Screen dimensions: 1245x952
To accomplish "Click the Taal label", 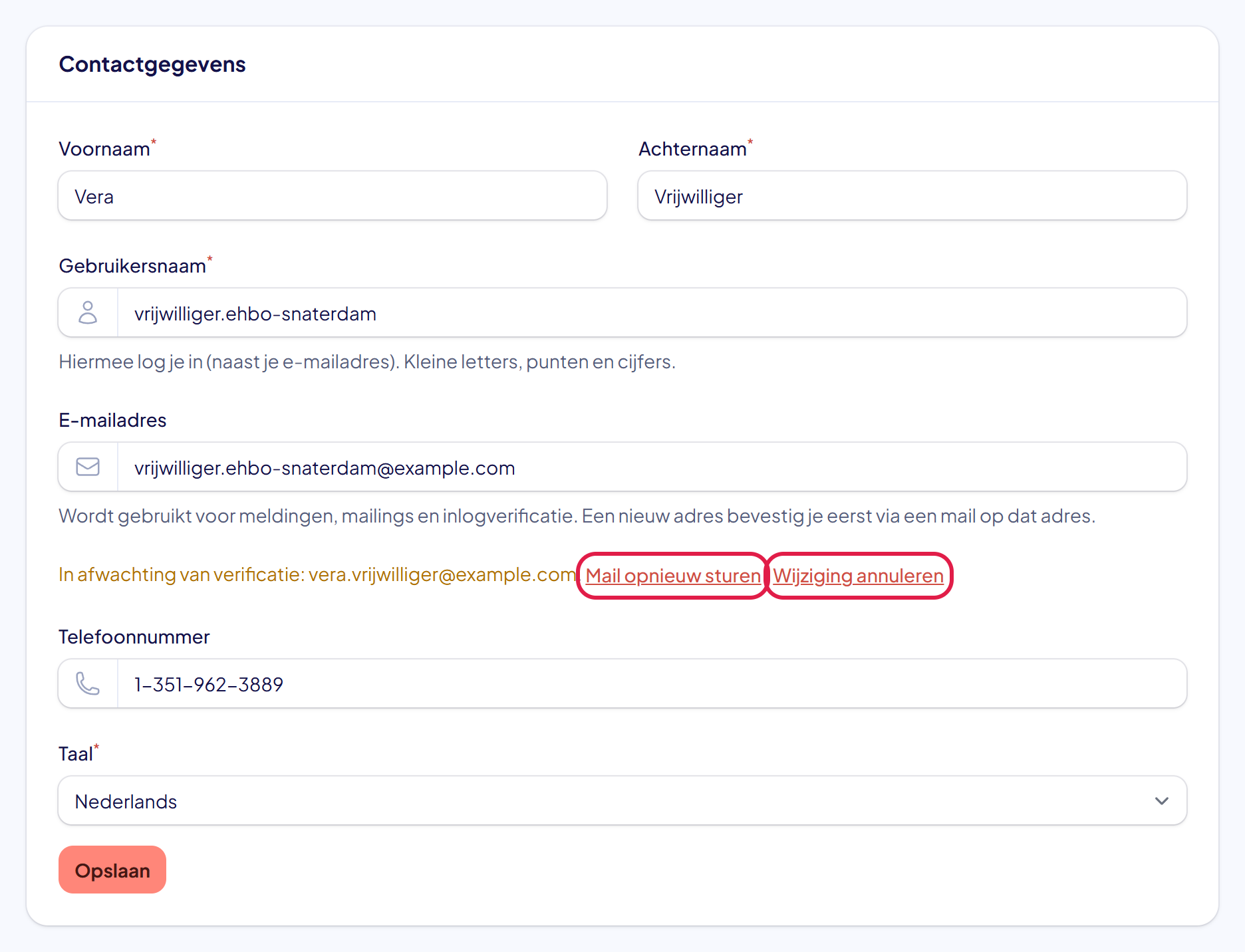I will point(76,754).
